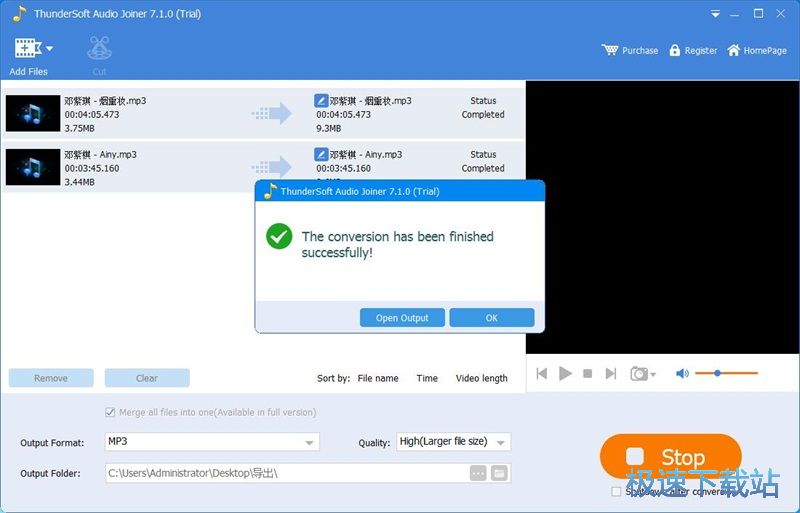Click the dialog success checkmark icon

tap(279, 236)
